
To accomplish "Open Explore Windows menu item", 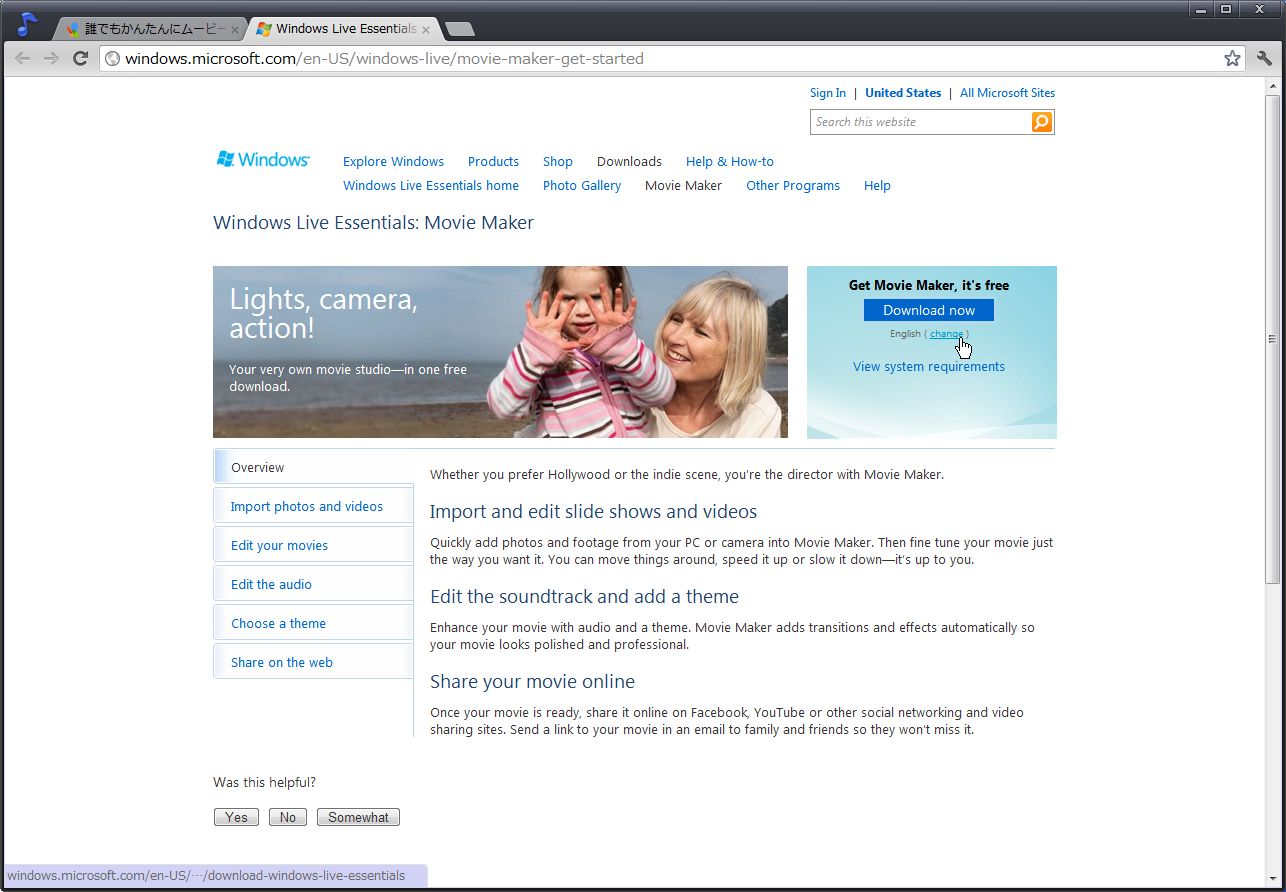I will point(393,161).
